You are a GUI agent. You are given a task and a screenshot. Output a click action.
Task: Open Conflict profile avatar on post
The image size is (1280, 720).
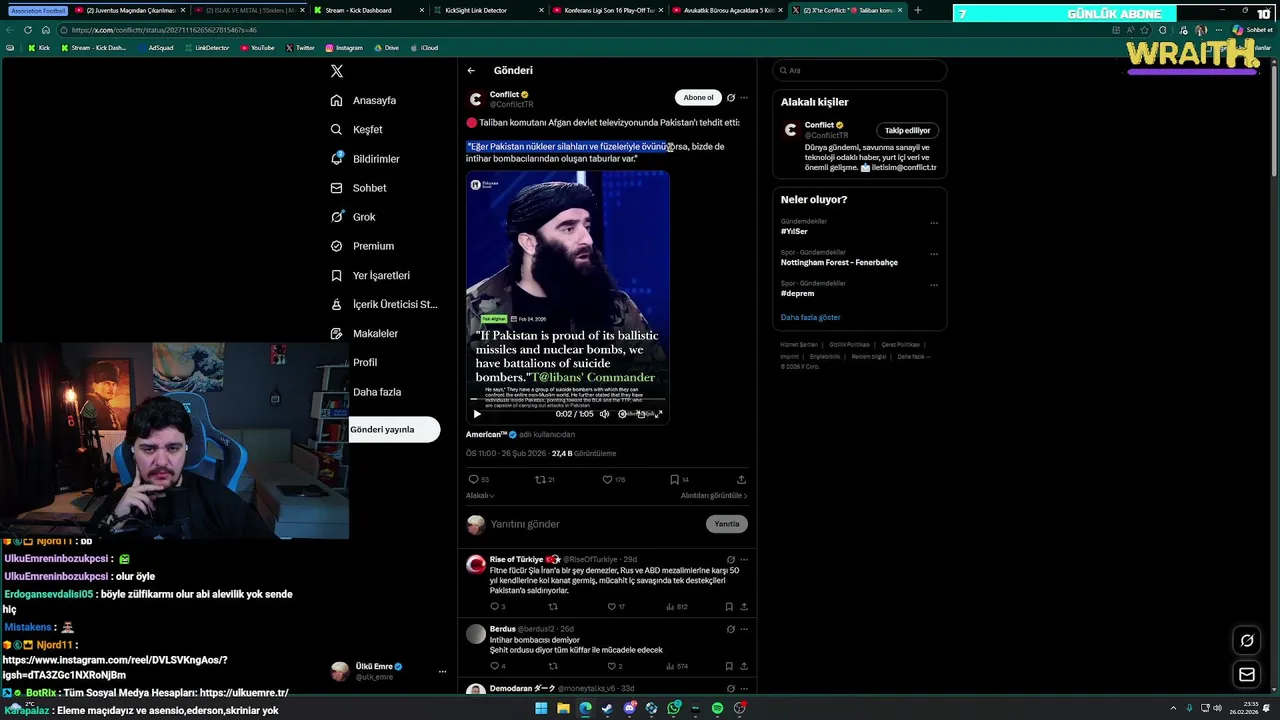[x=476, y=99]
